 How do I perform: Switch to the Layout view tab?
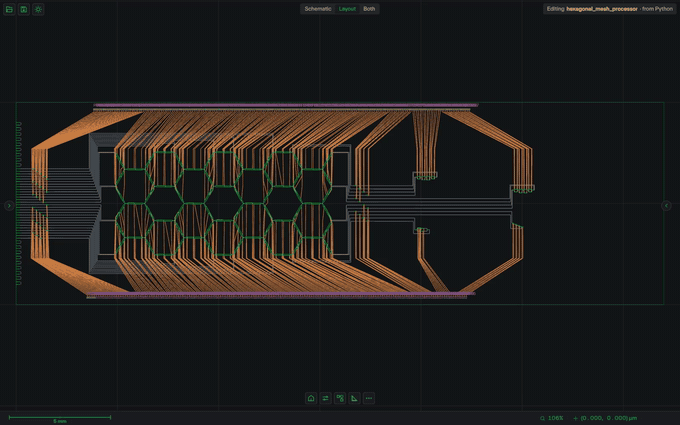click(347, 9)
